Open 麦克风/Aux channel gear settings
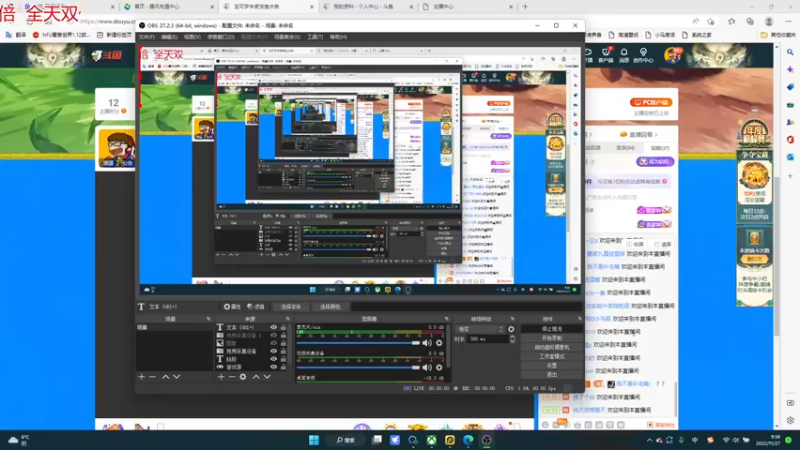 [x=439, y=343]
